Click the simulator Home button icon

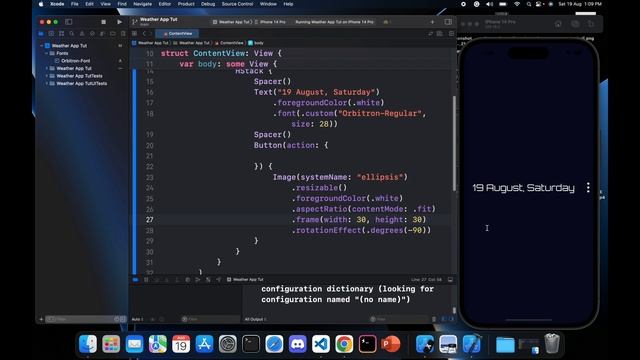coord(558,24)
